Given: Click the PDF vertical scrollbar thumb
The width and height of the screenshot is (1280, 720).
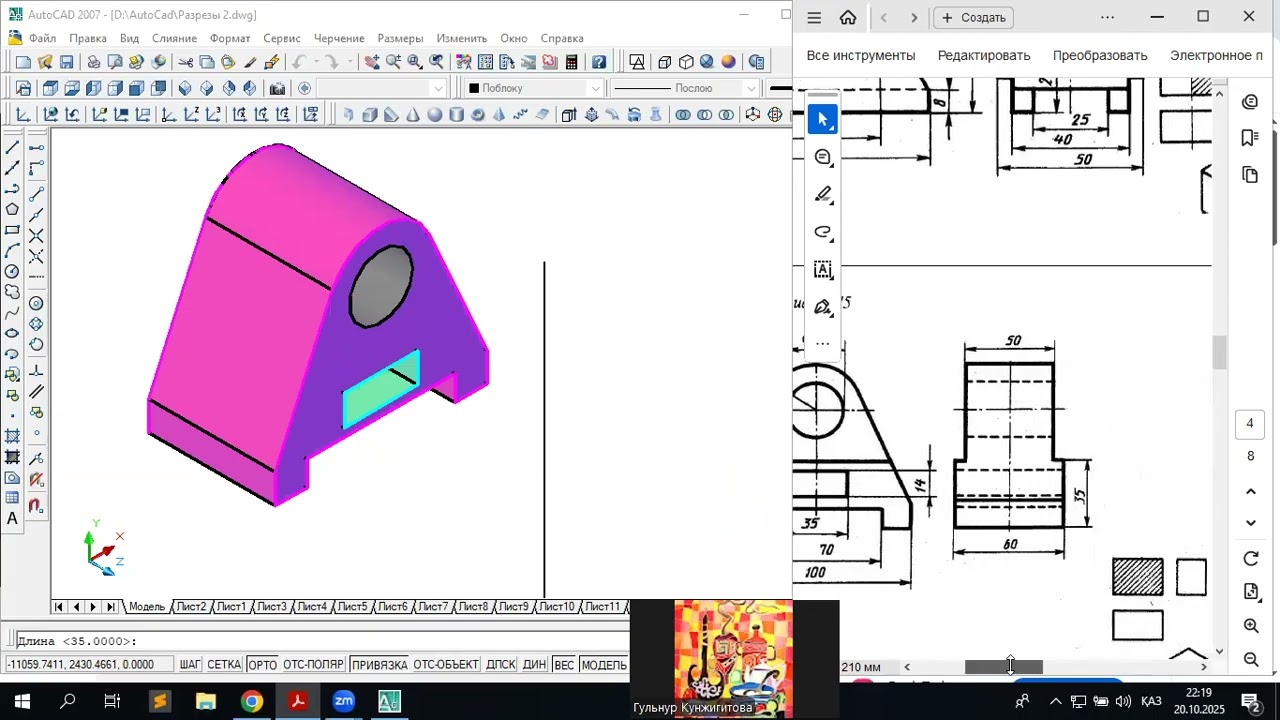Looking at the screenshot, I should click(x=1219, y=352).
